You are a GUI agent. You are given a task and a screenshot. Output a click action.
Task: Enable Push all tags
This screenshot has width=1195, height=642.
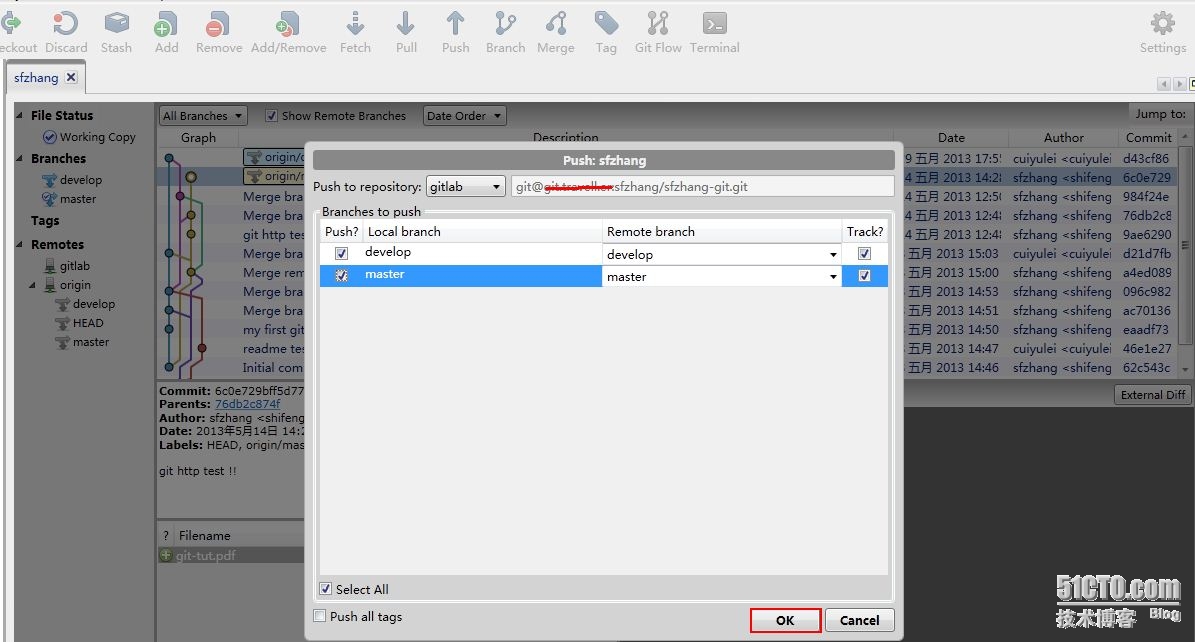click(x=320, y=616)
